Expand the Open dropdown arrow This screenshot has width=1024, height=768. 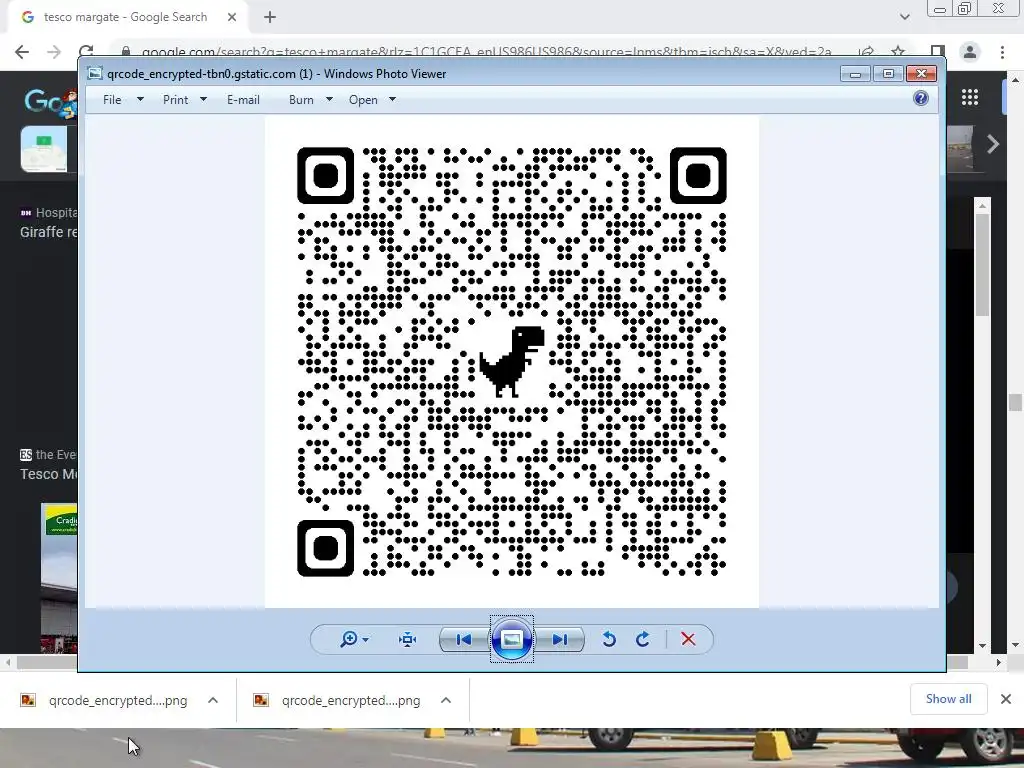(392, 99)
